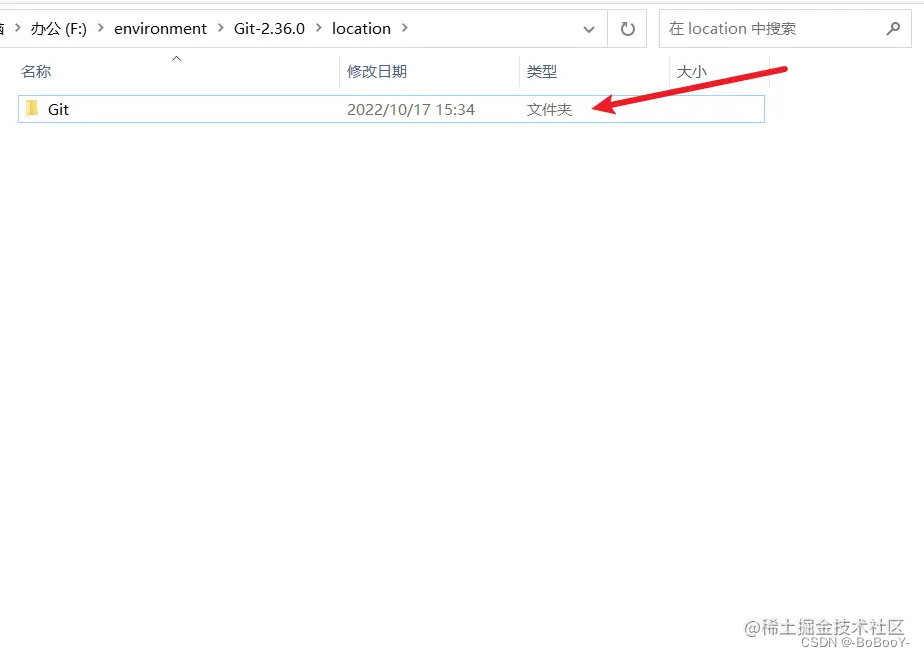Click the 文件夹 type cell
924x657 pixels.
[x=549, y=110]
